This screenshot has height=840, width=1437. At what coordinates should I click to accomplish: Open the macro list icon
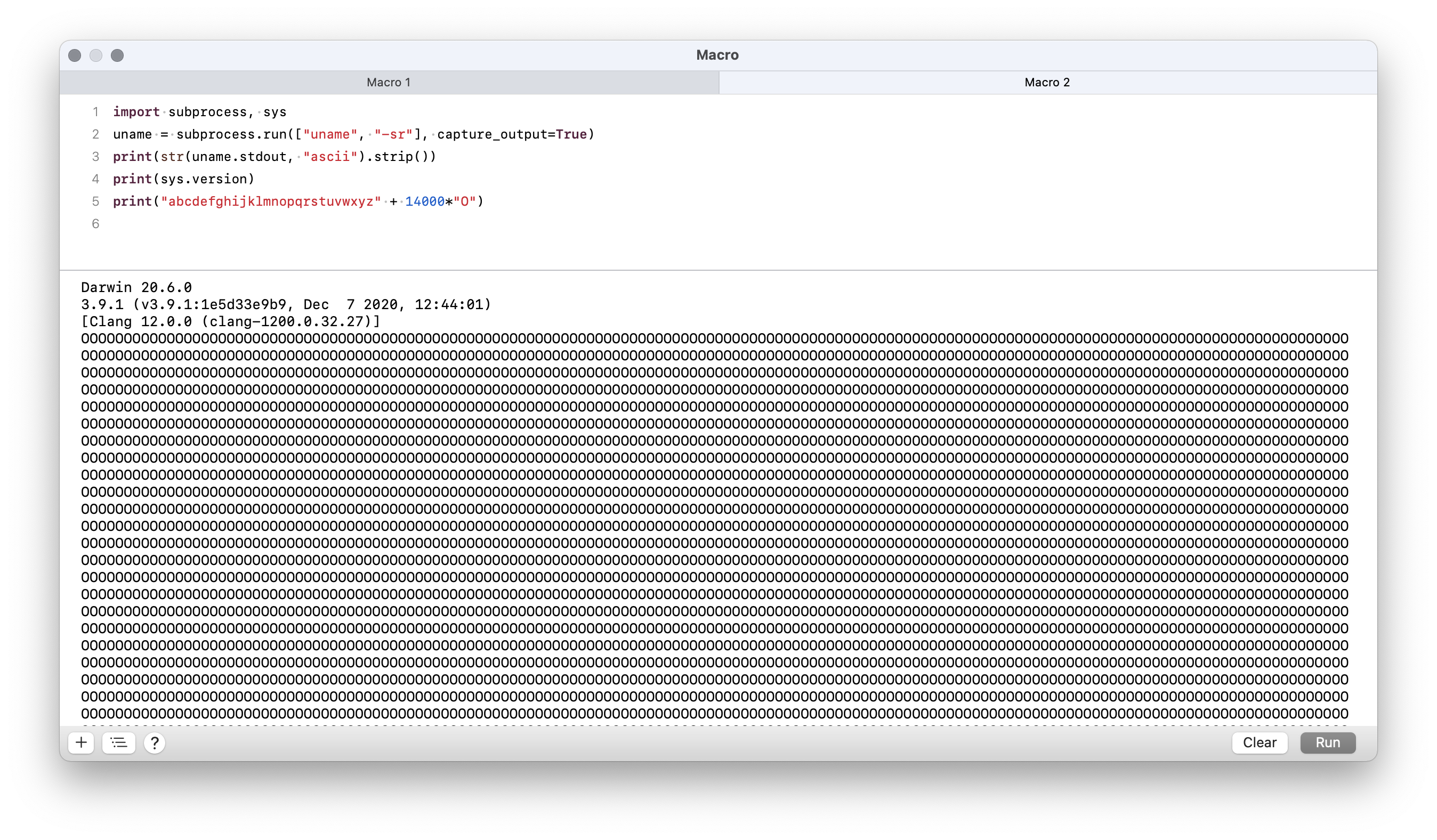tap(119, 742)
